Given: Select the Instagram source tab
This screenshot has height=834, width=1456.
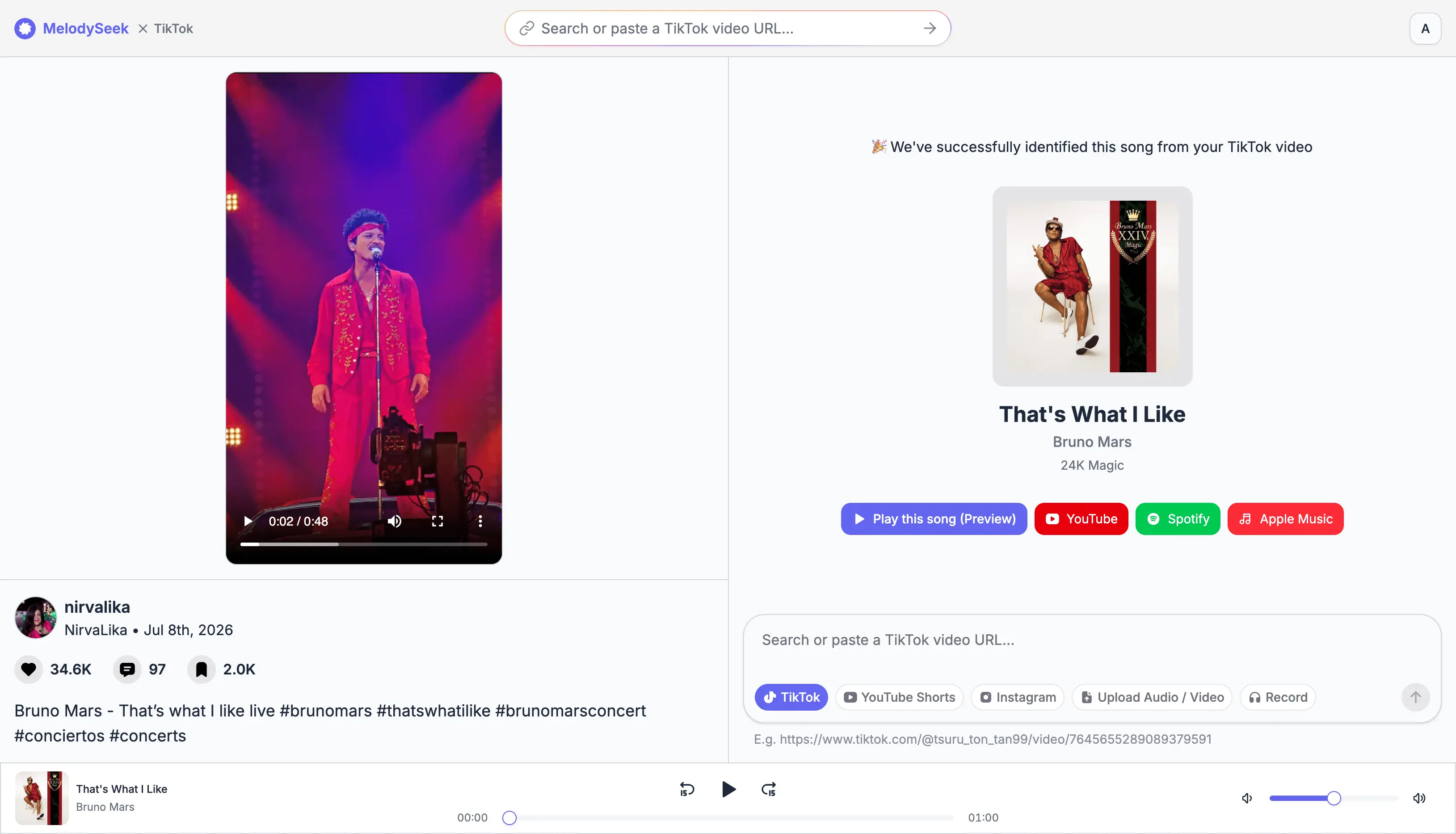Looking at the screenshot, I should point(1018,697).
